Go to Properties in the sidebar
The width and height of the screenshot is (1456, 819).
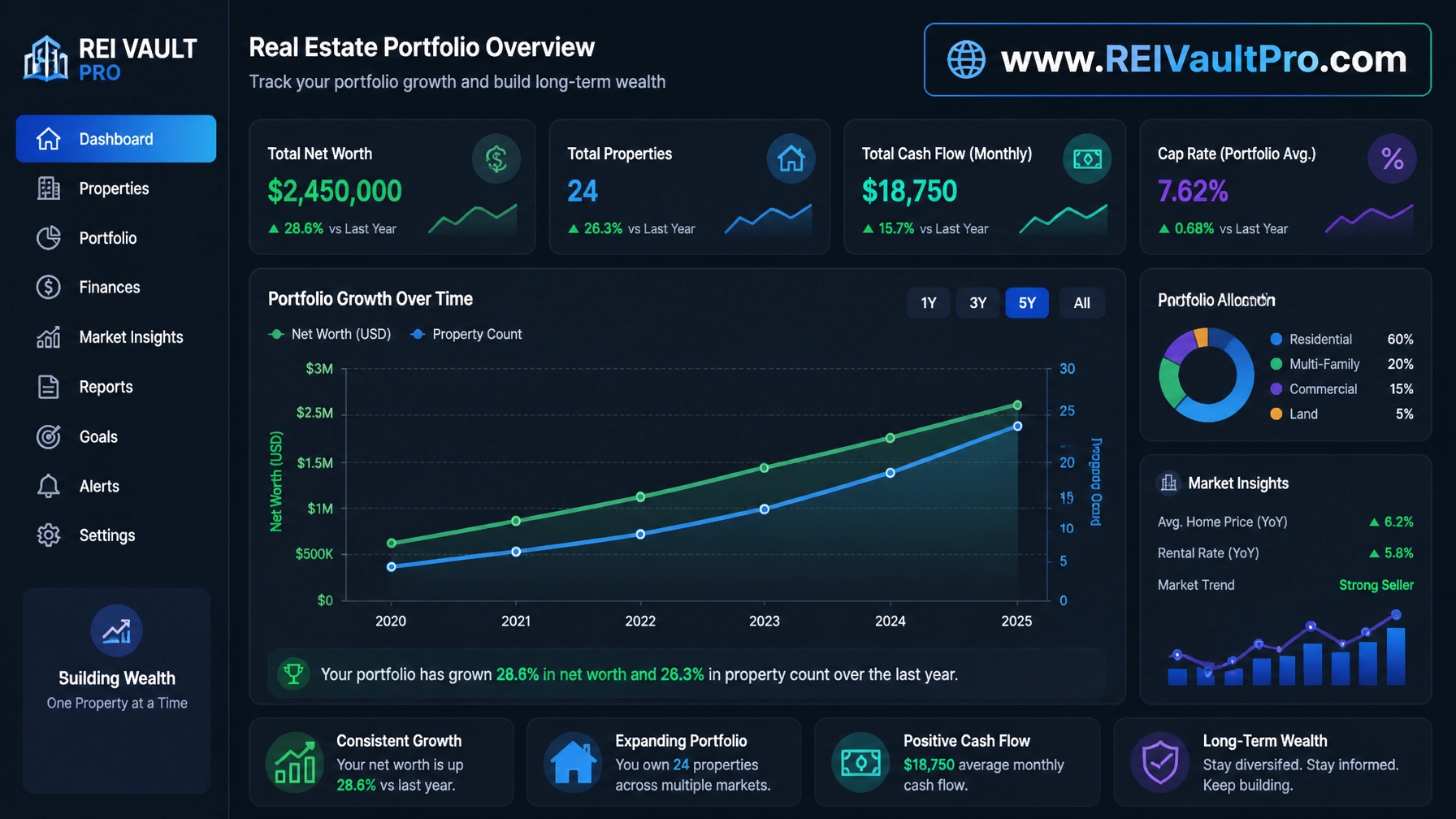click(116, 188)
